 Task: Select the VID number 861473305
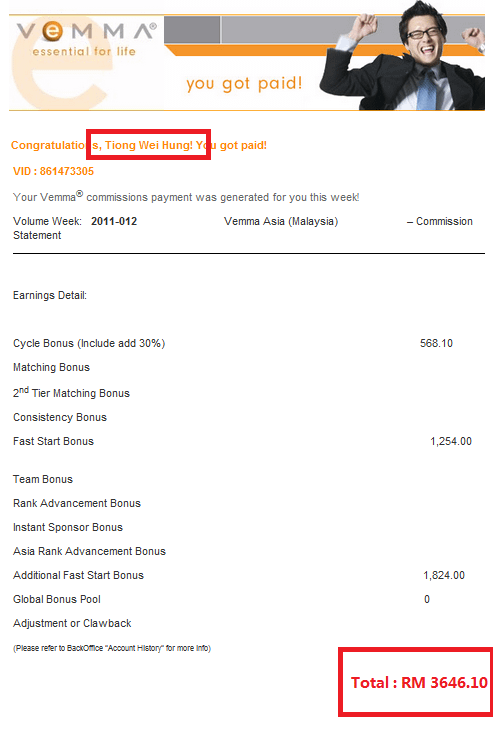point(67,171)
